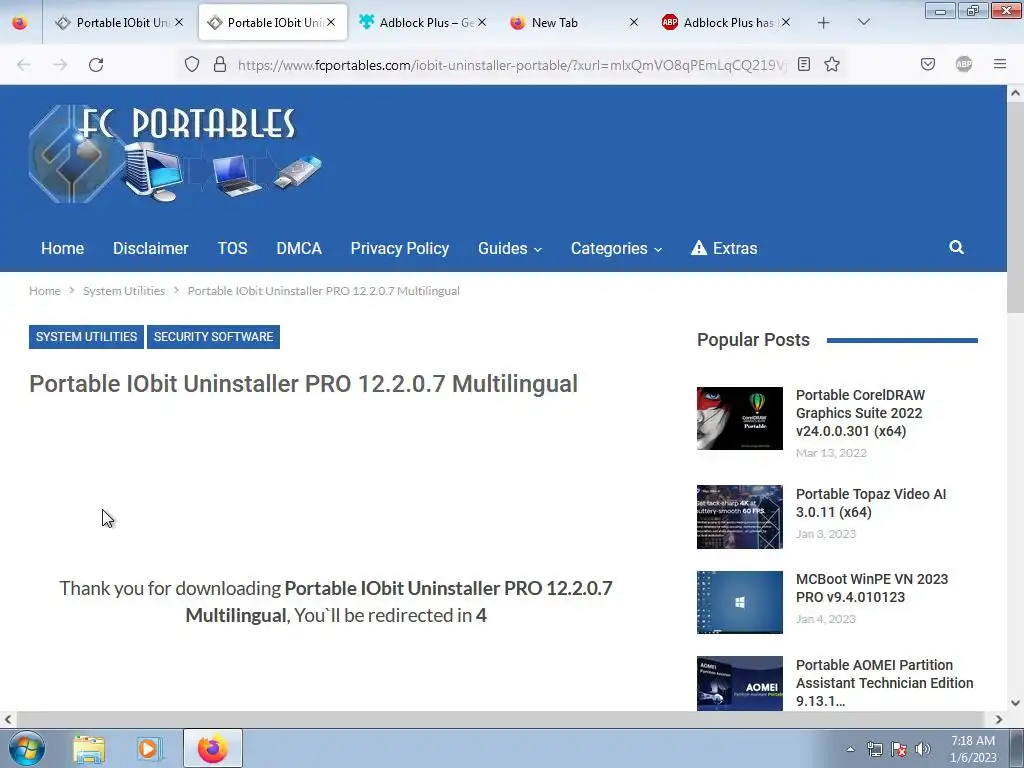View site security padlock info
This screenshot has height=768, width=1024.
pos(220,64)
